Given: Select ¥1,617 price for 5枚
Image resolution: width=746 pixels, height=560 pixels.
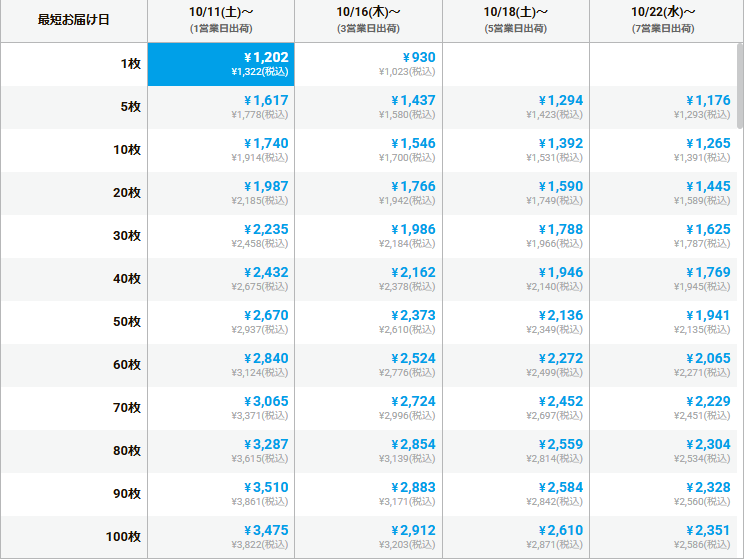Looking at the screenshot, I should (x=221, y=107).
